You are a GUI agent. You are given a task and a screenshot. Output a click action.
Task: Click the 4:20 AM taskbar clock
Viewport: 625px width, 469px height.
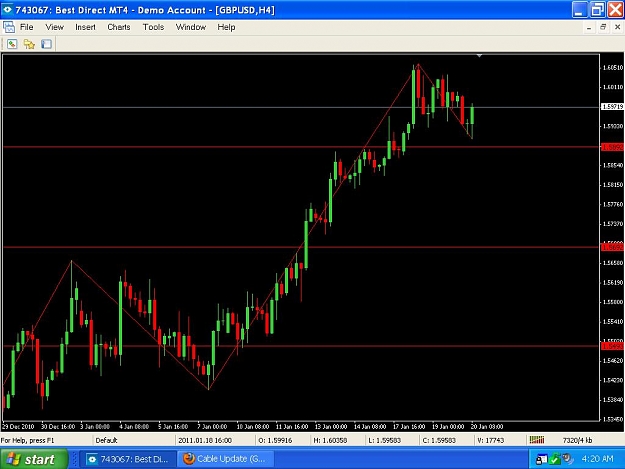pos(597,459)
